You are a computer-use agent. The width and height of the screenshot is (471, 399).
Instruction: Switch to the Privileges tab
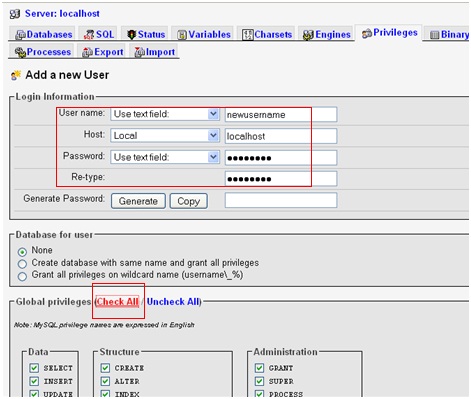point(389,33)
